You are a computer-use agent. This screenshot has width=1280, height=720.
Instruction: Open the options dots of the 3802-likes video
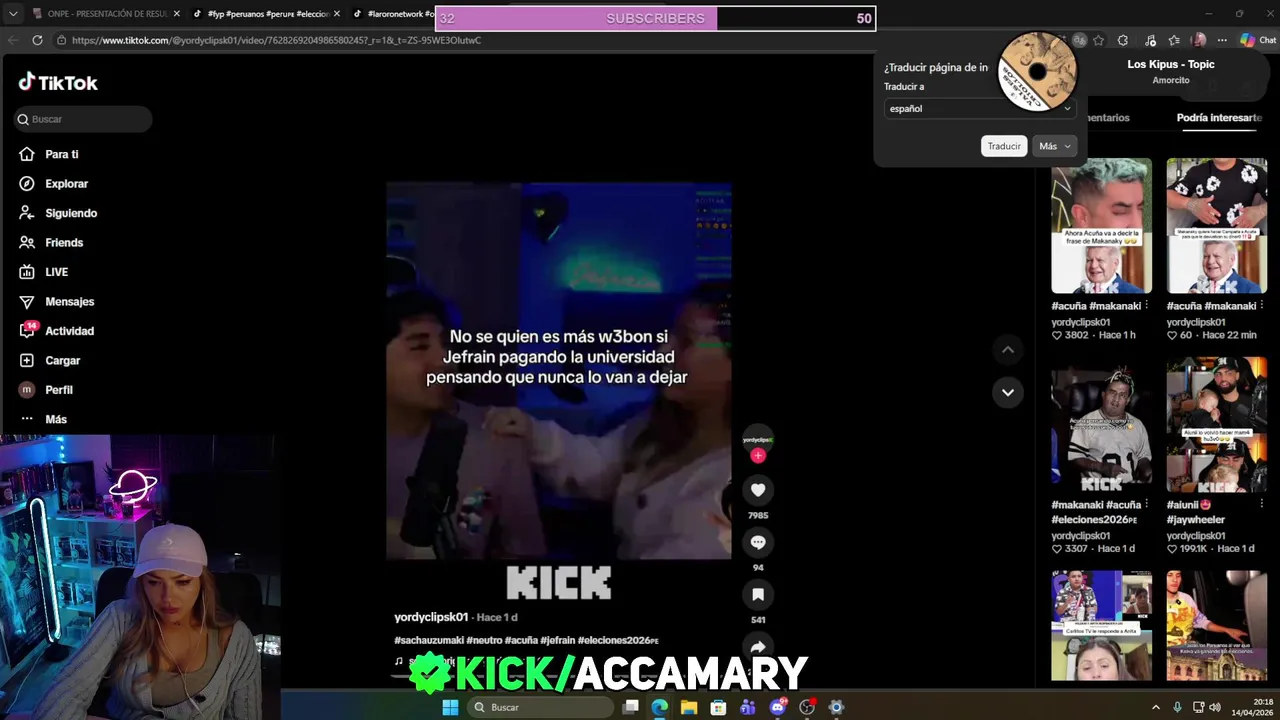click(x=1146, y=306)
